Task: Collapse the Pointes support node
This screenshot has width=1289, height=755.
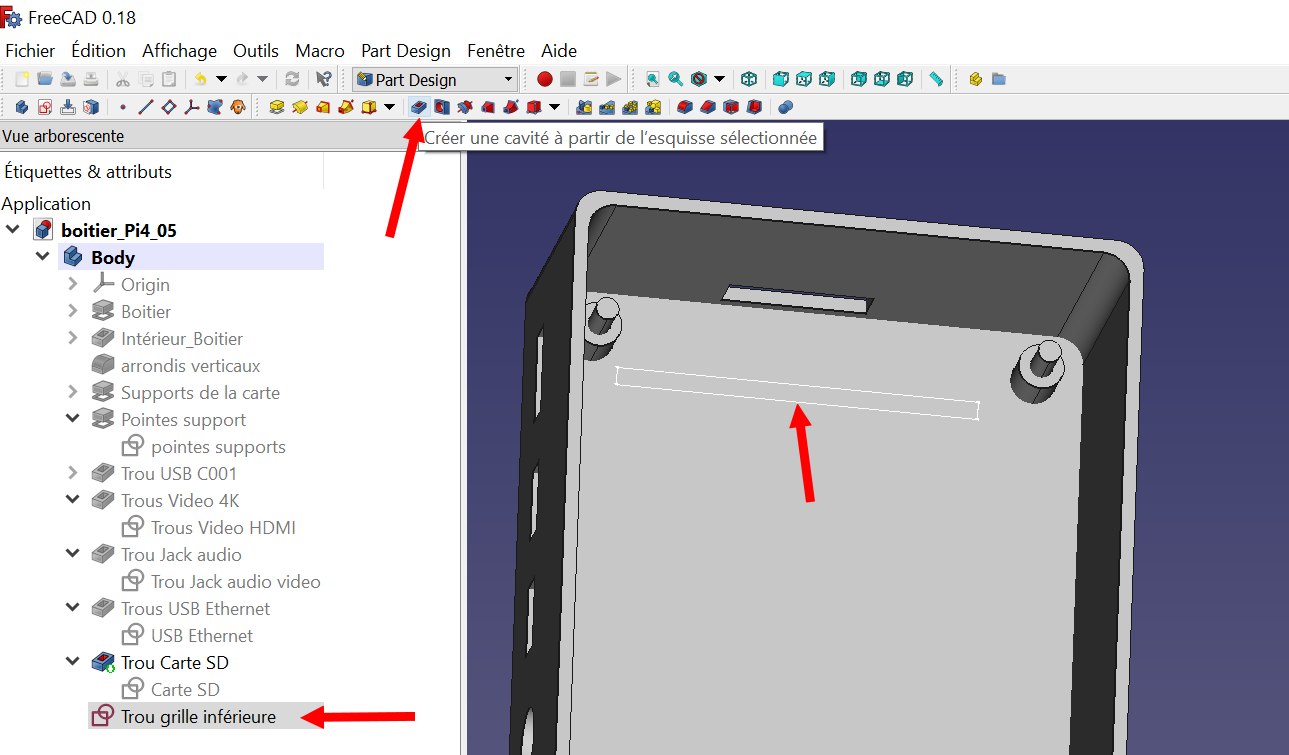Action: (x=72, y=419)
